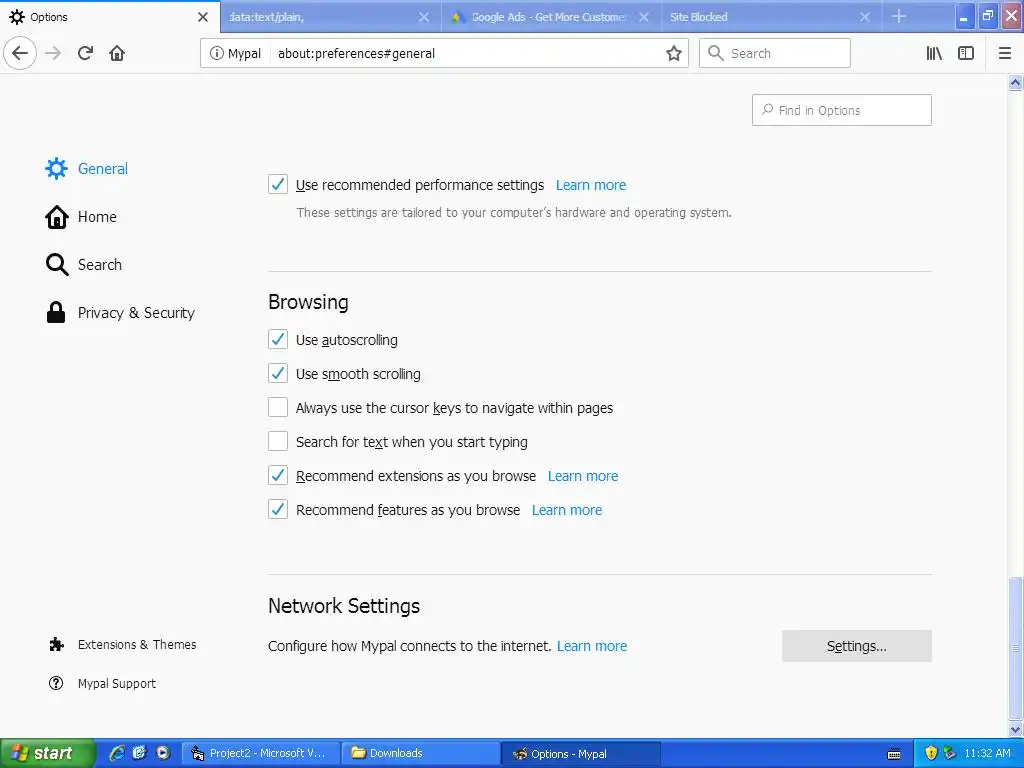Uncheck Use recommended performance settings

(278, 184)
